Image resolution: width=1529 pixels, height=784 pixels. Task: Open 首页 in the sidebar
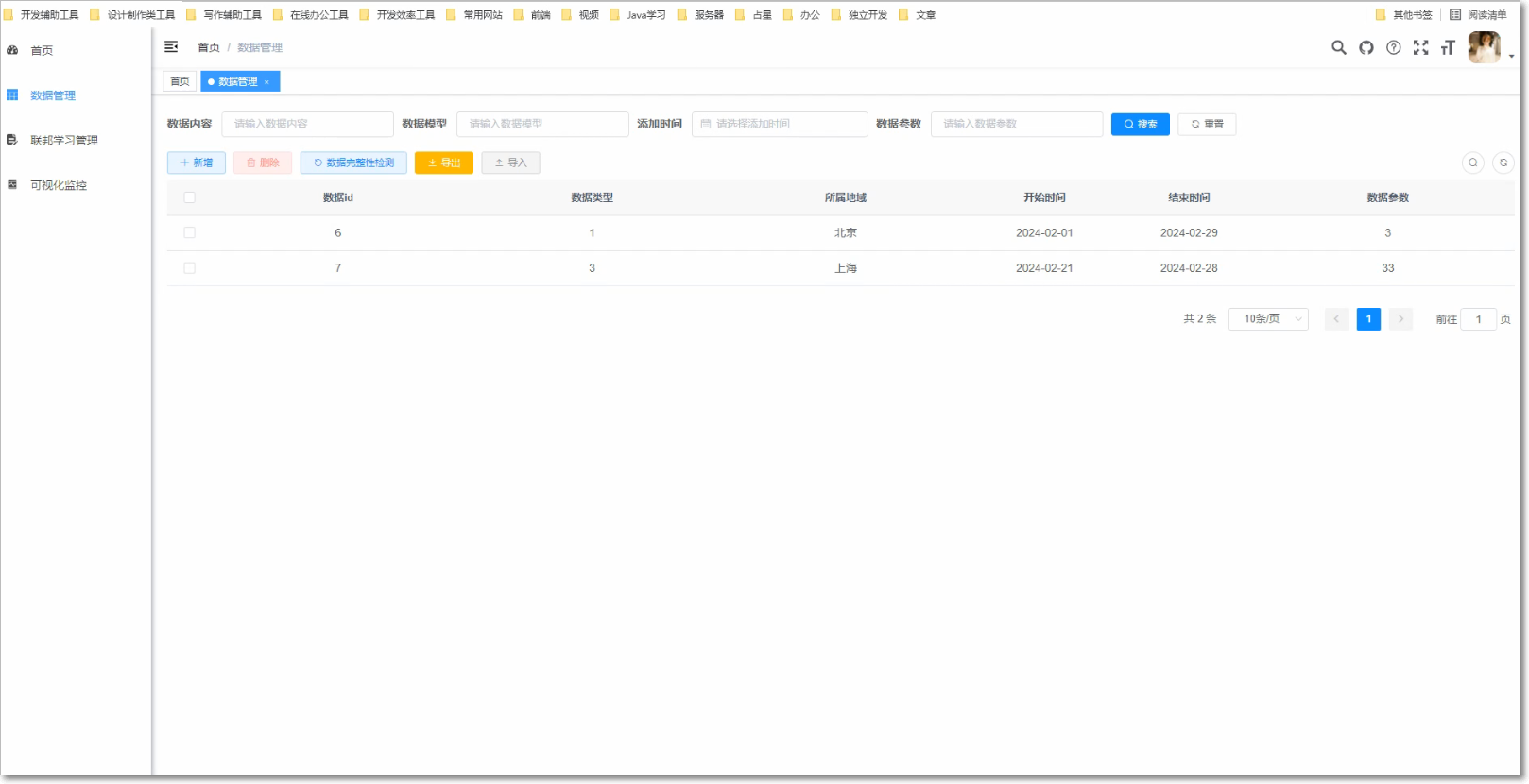(x=42, y=50)
